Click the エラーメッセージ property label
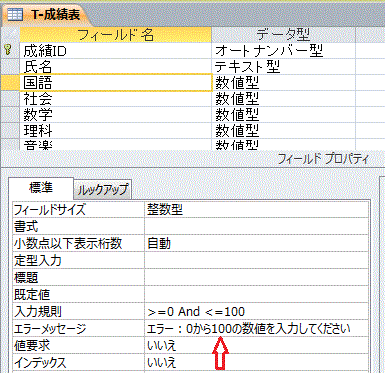Screen dimensions: 385x373 pos(79,328)
